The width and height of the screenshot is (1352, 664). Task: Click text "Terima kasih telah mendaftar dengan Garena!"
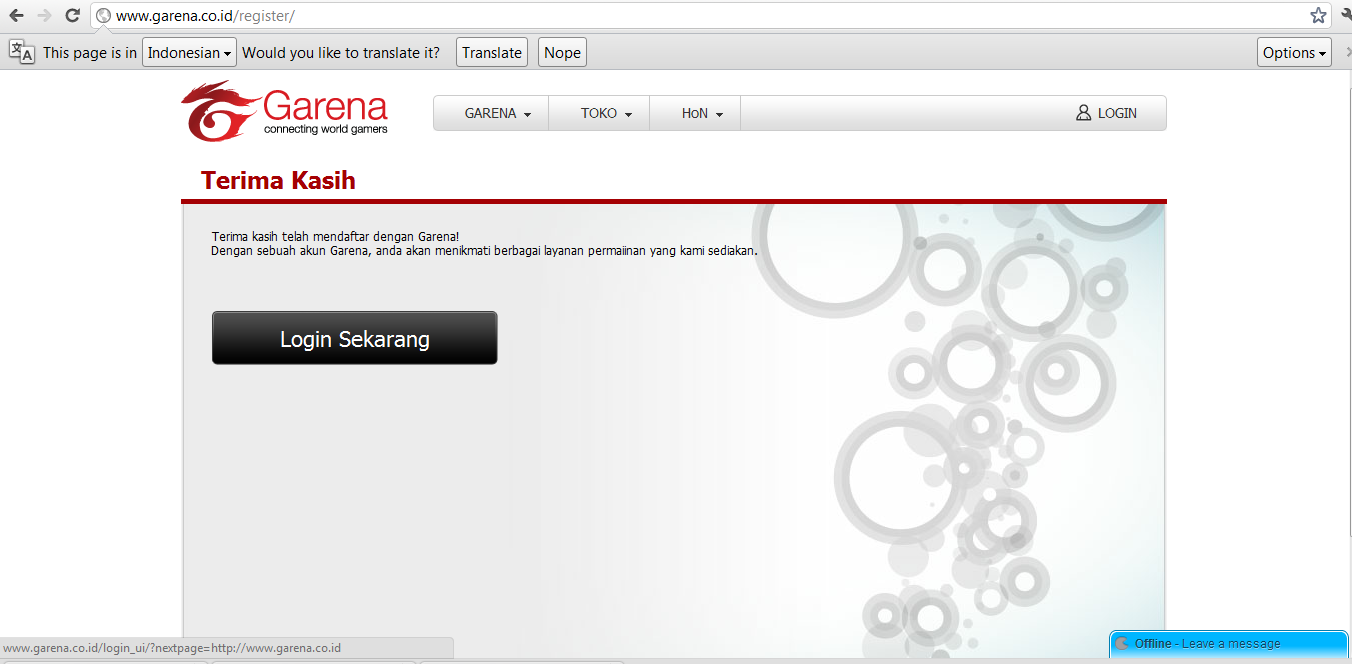pyautogui.click(x=335, y=237)
